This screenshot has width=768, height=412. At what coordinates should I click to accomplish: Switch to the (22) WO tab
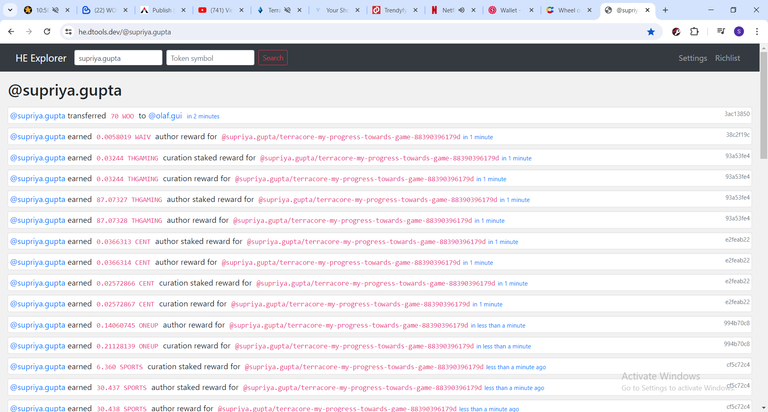(x=105, y=10)
